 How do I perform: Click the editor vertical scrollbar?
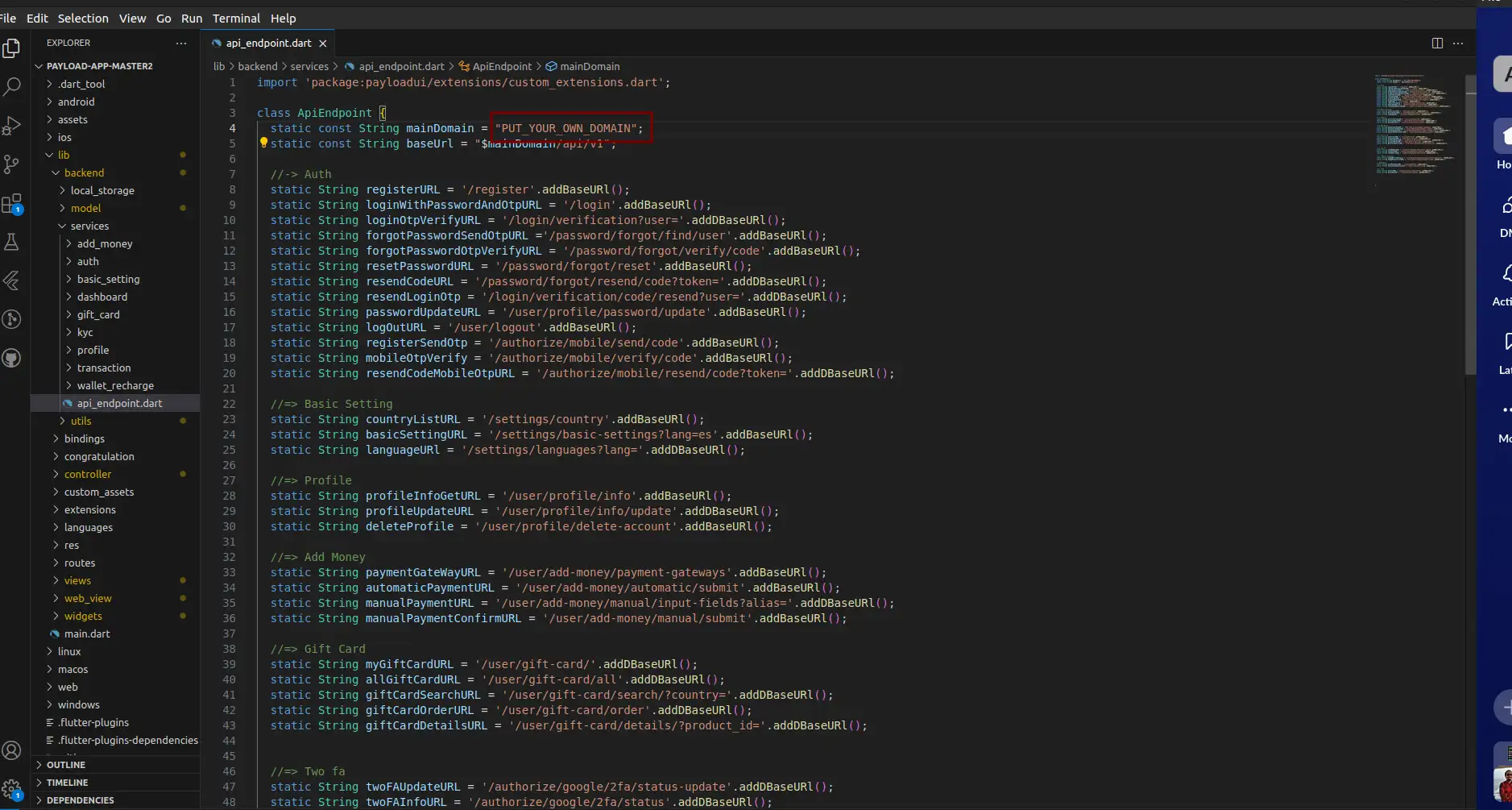tap(1470, 226)
